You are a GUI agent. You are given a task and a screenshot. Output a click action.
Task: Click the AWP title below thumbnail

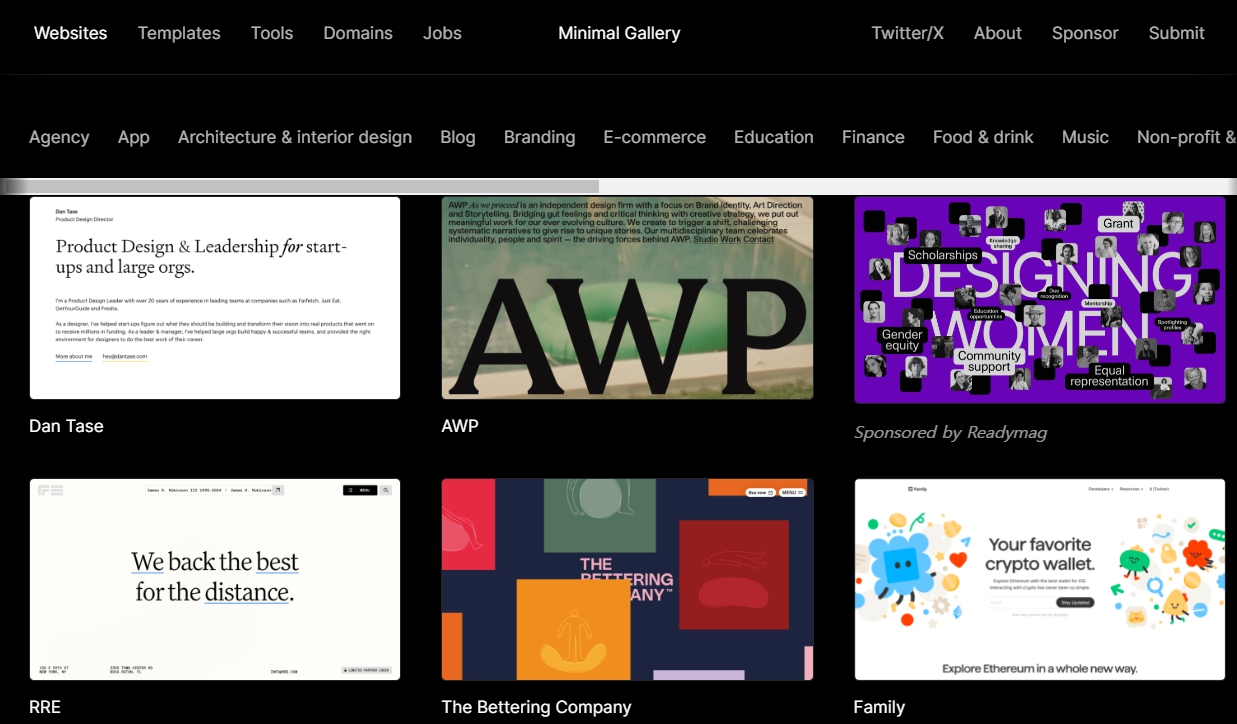click(460, 426)
